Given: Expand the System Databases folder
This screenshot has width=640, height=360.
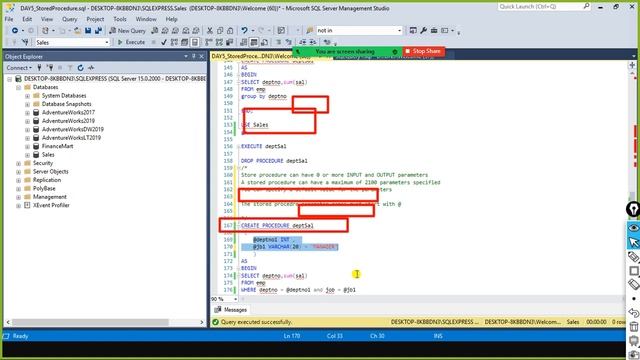Looking at the screenshot, I should click(x=27, y=96).
